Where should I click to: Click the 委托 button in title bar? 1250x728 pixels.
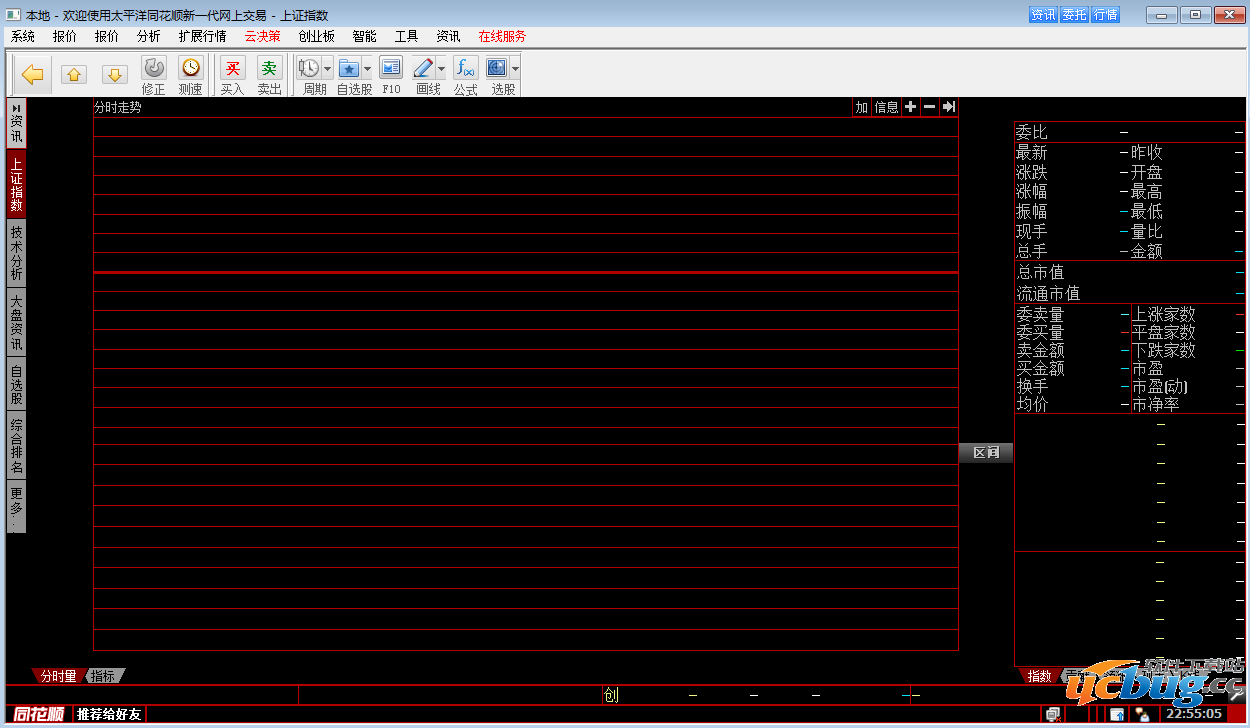pyautogui.click(x=1074, y=14)
